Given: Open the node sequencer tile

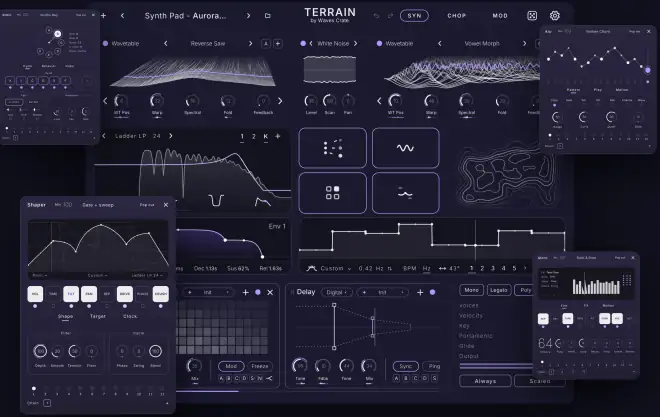Looking at the screenshot, I should tap(333, 148).
